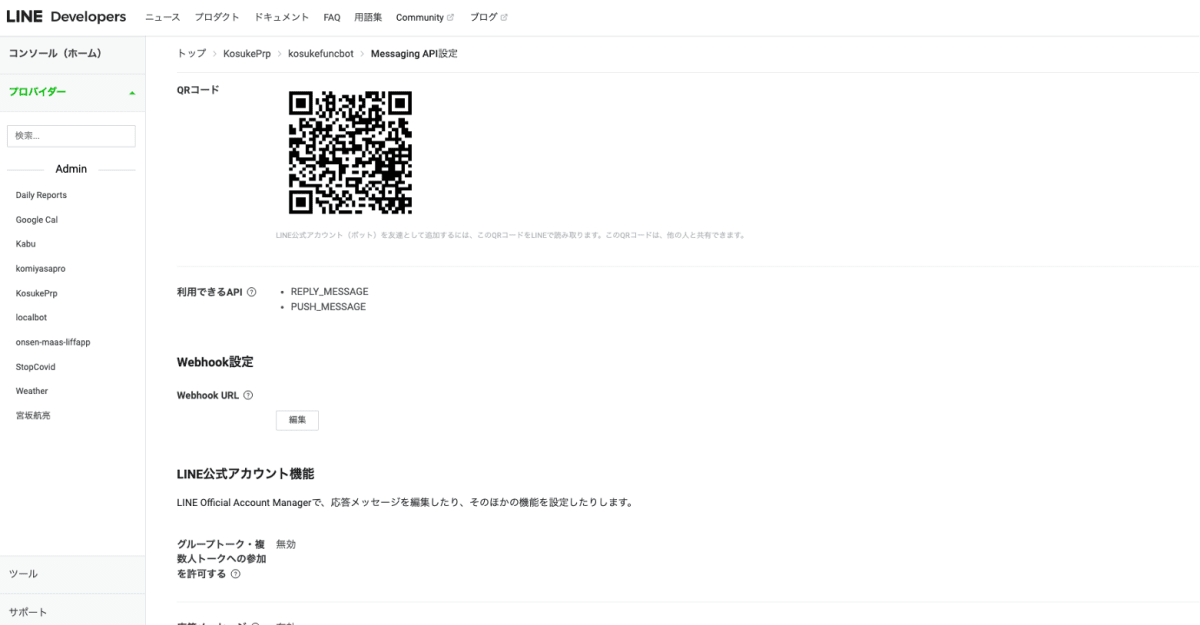Image resolution: width=1200 pixels, height=625 pixels.
Task: Open the プロダクト menu item
Action: [217, 18]
